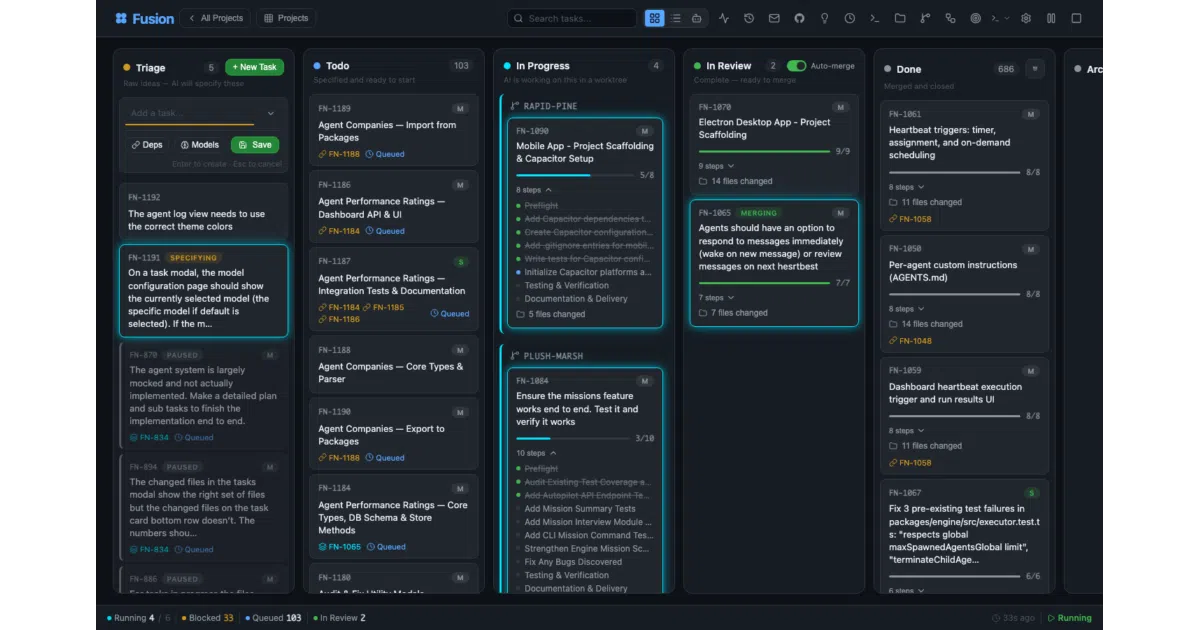Open the GitHub icon in top toolbar
1200x630 pixels.
coord(799,18)
